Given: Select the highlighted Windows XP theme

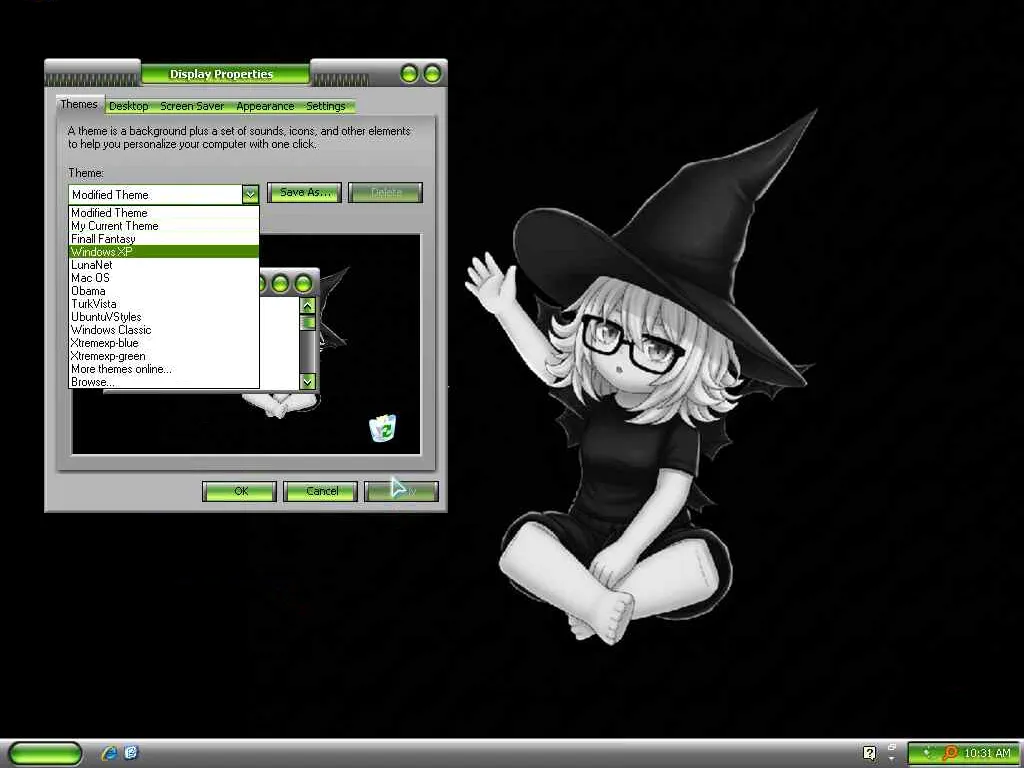Looking at the screenshot, I should 164,252.
